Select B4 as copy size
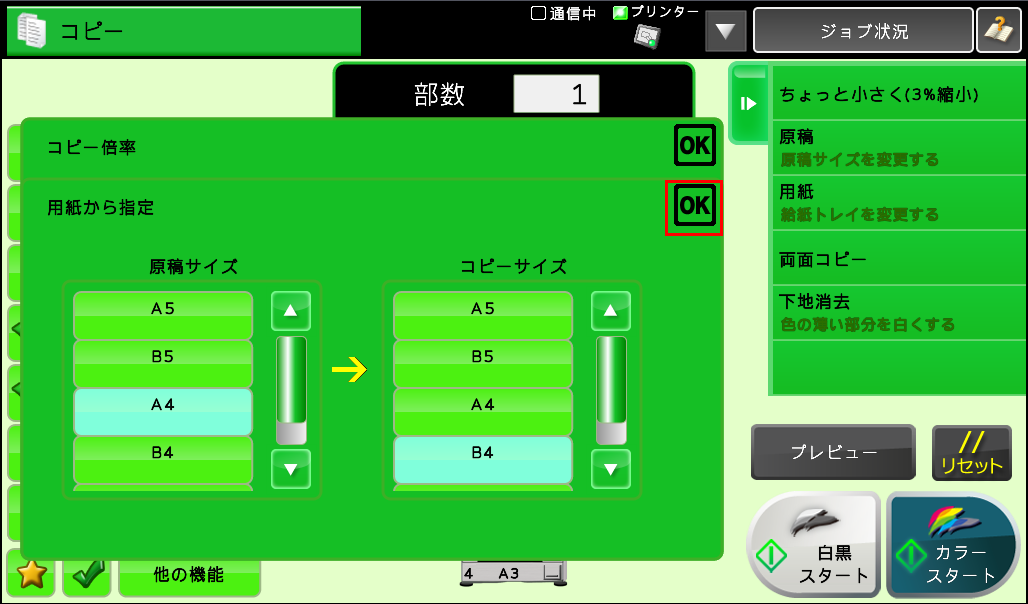 (483, 460)
